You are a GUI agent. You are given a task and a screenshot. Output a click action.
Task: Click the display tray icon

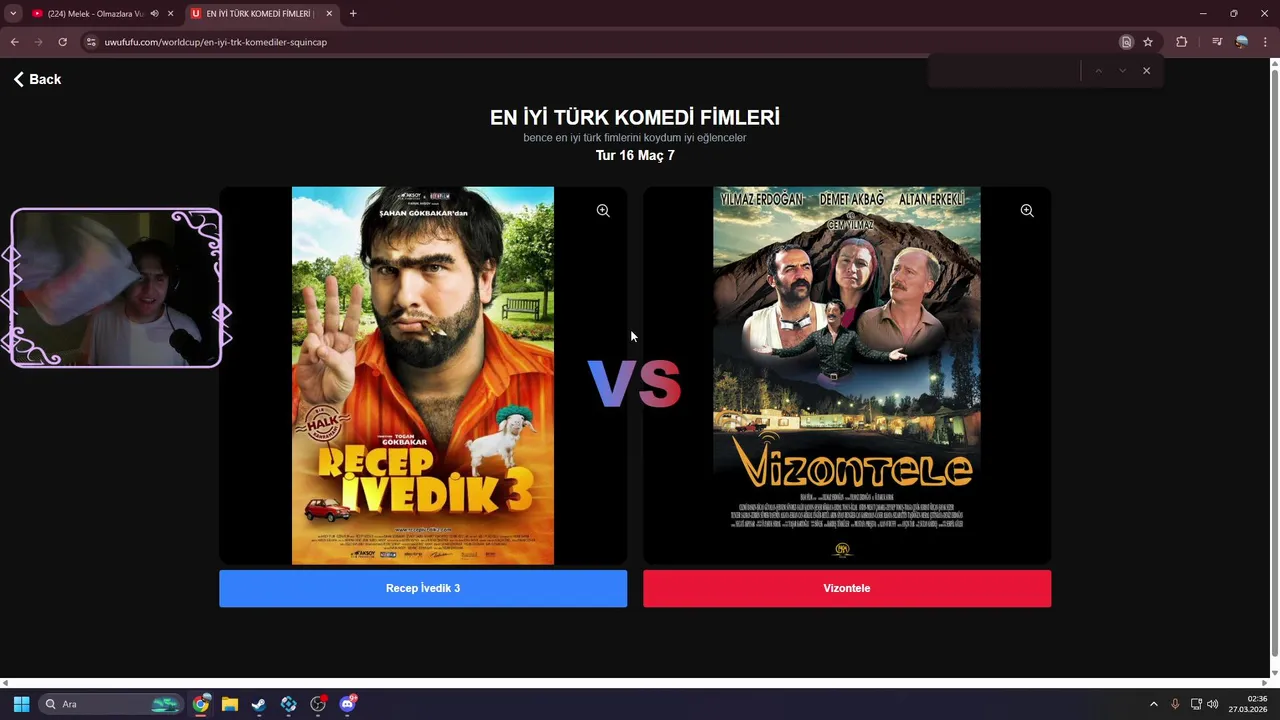(1196, 704)
